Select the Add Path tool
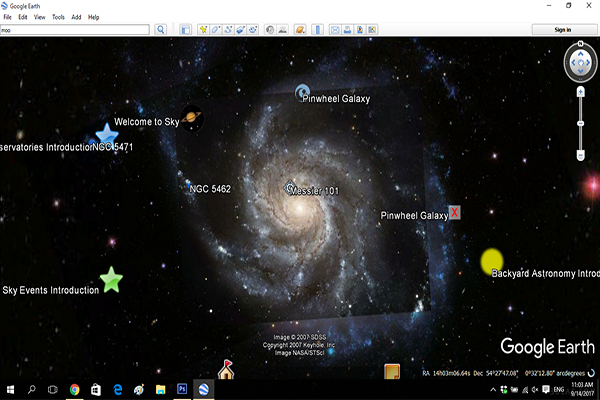Screen dimensions: 600x400 (x=228, y=29)
